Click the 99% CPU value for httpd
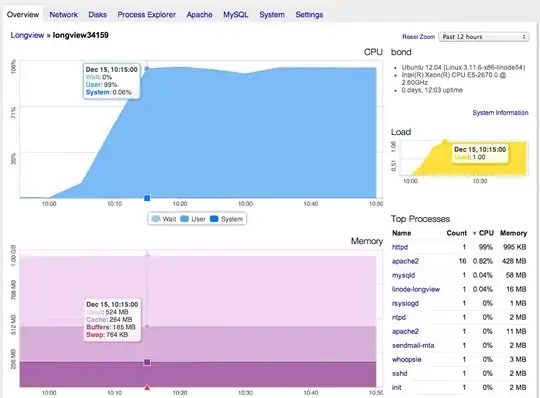540x398 pixels. click(x=486, y=247)
